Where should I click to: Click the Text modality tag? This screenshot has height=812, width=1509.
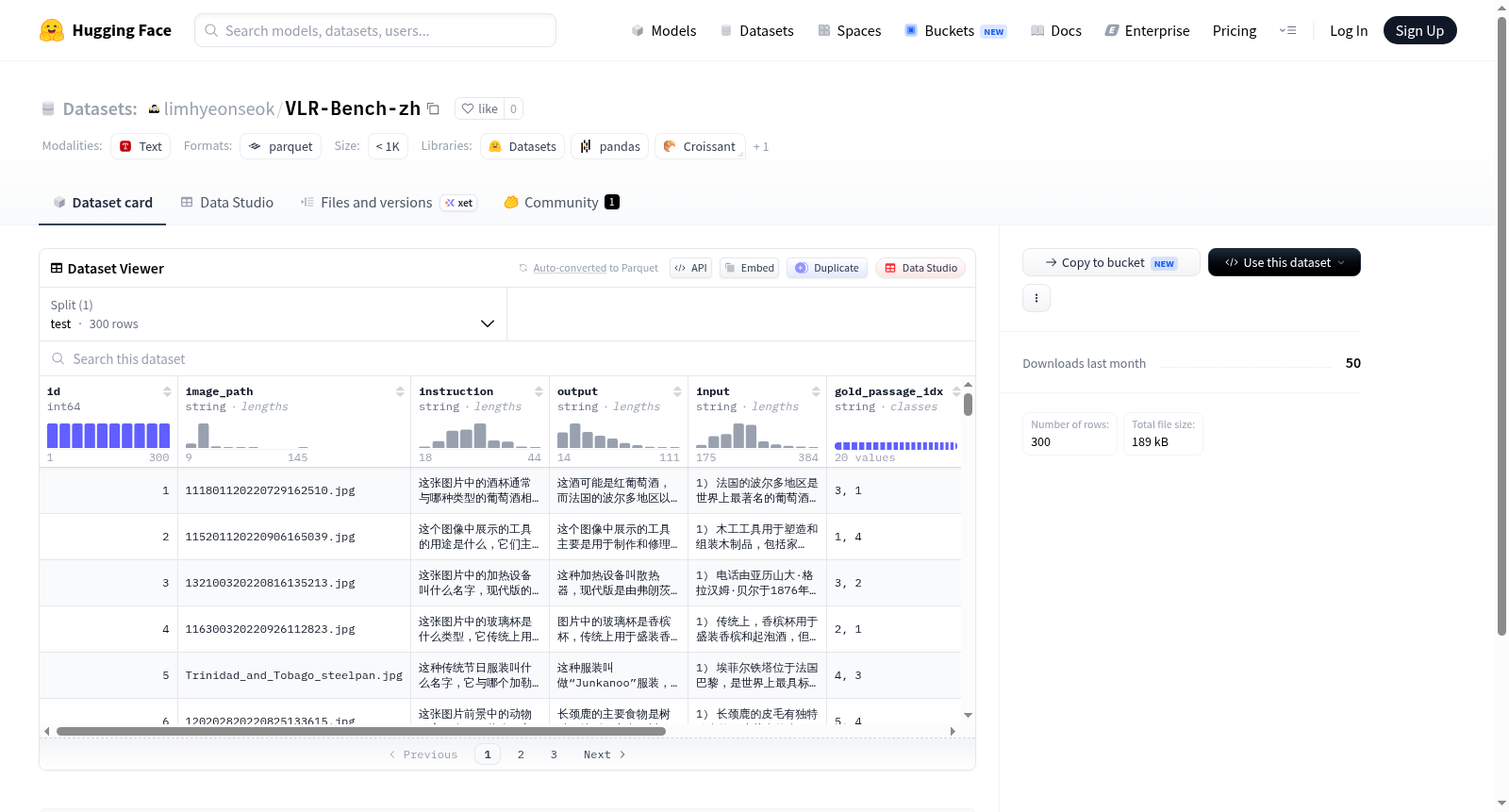(141, 147)
